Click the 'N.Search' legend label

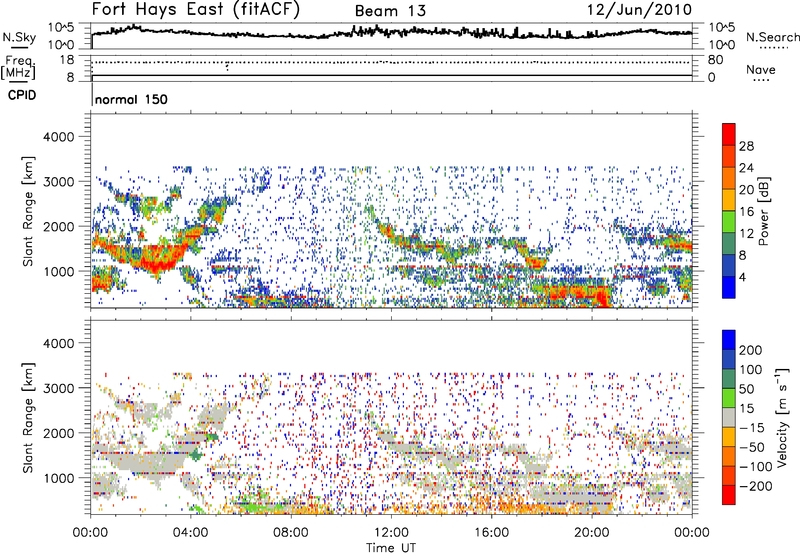pos(772,37)
